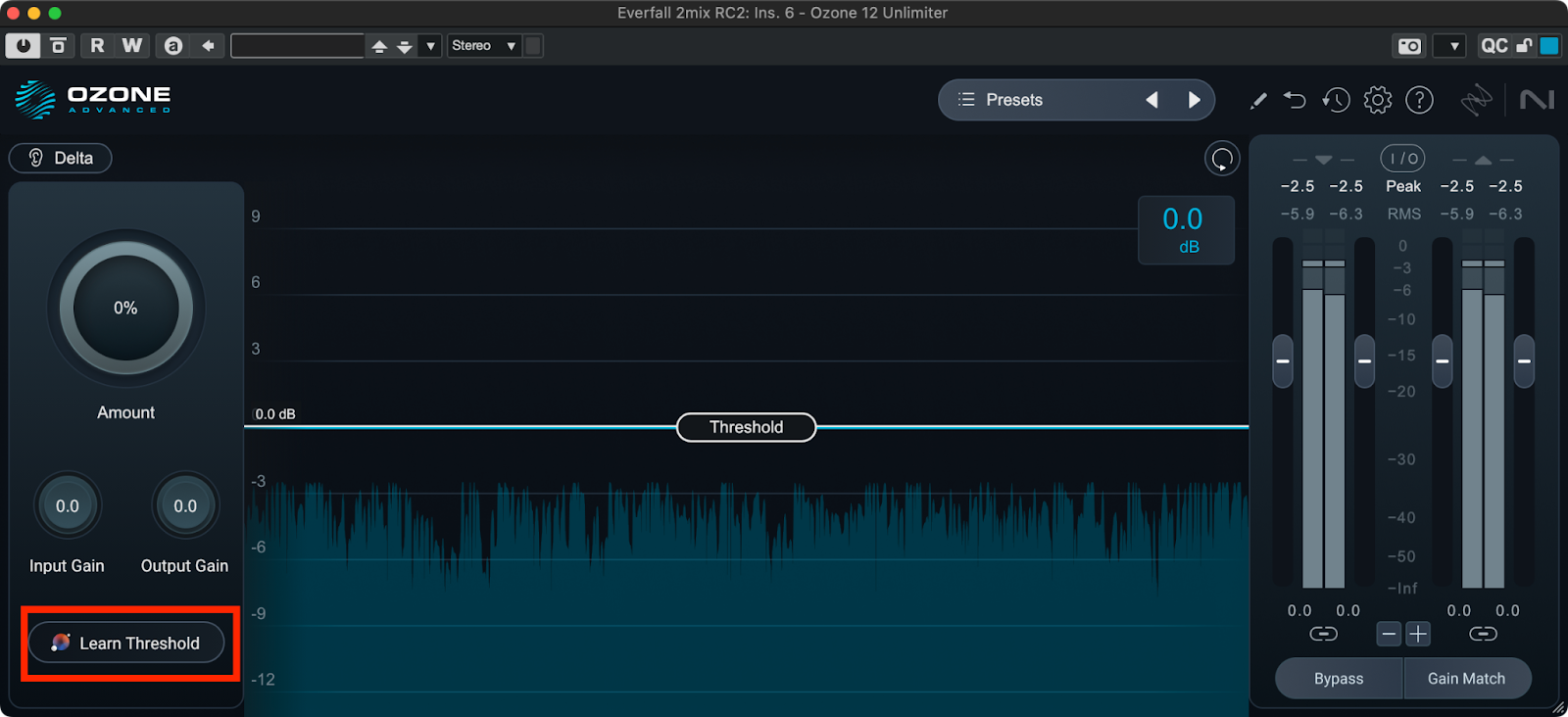The height and width of the screenshot is (717, 1568).
Task: Click the Threshold line handle
Action: [x=746, y=427]
